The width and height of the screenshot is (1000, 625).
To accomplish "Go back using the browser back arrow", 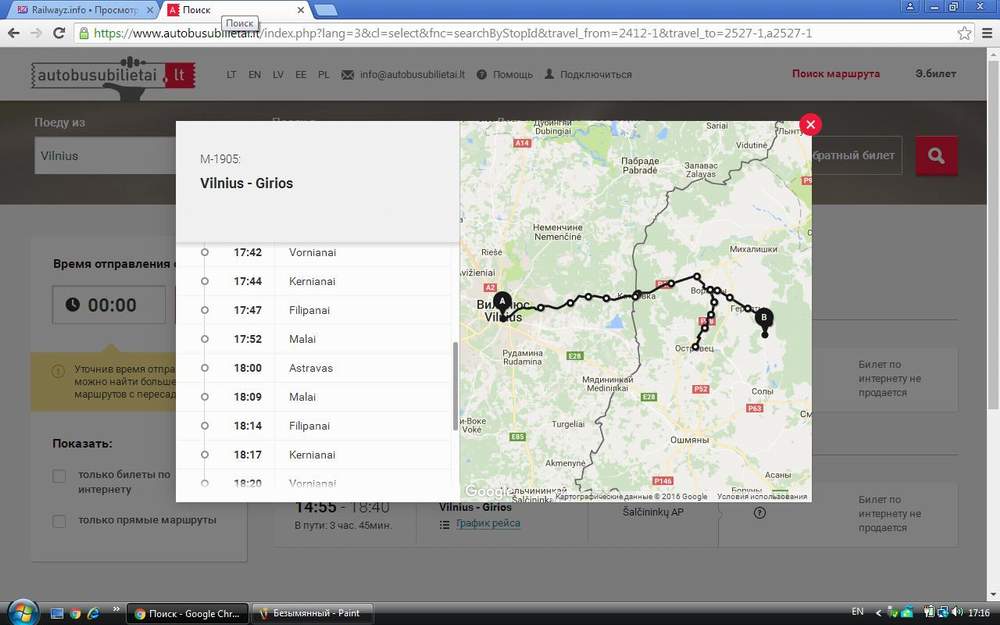I will pos(14,33).
